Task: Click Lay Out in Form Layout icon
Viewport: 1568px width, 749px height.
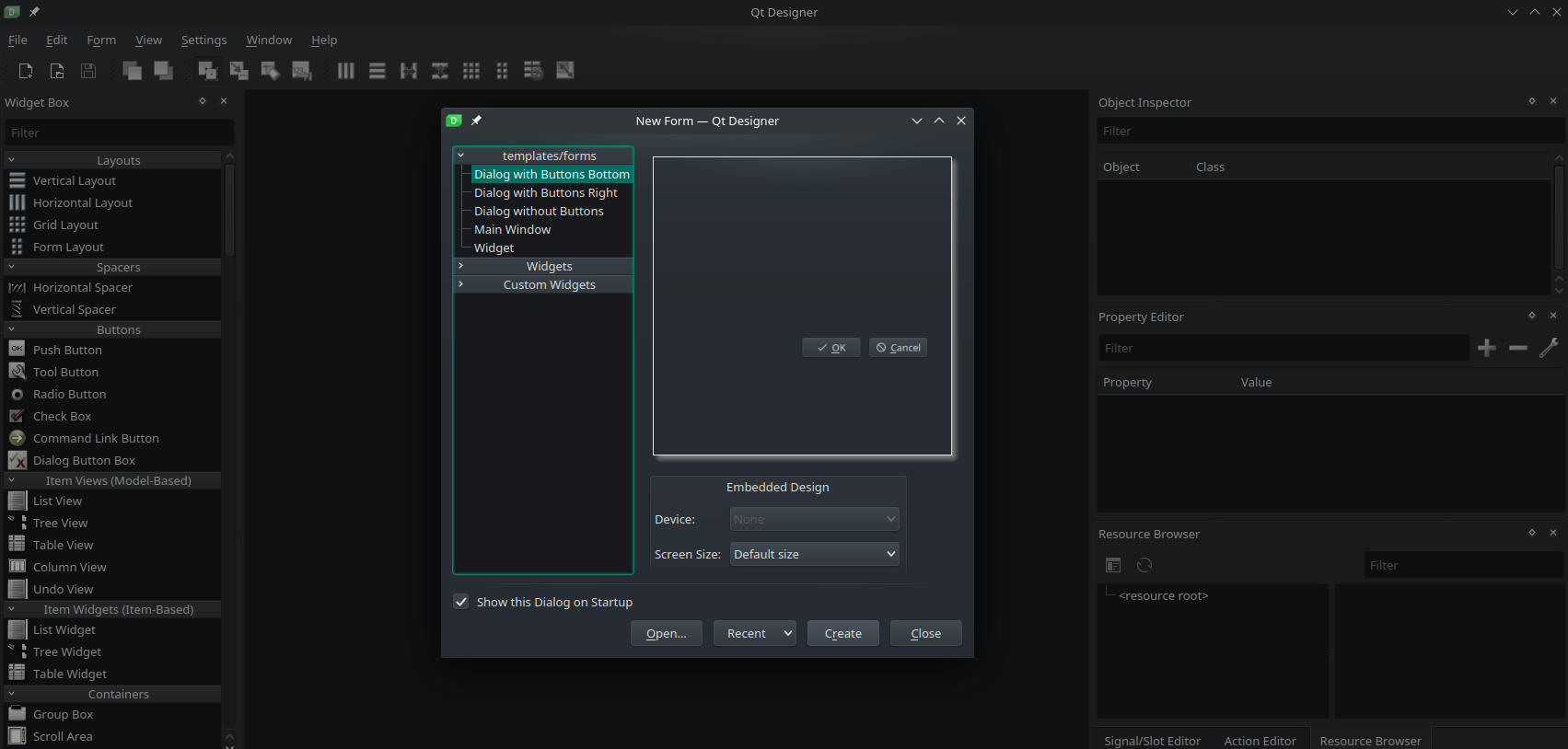Action: (503, 71)
